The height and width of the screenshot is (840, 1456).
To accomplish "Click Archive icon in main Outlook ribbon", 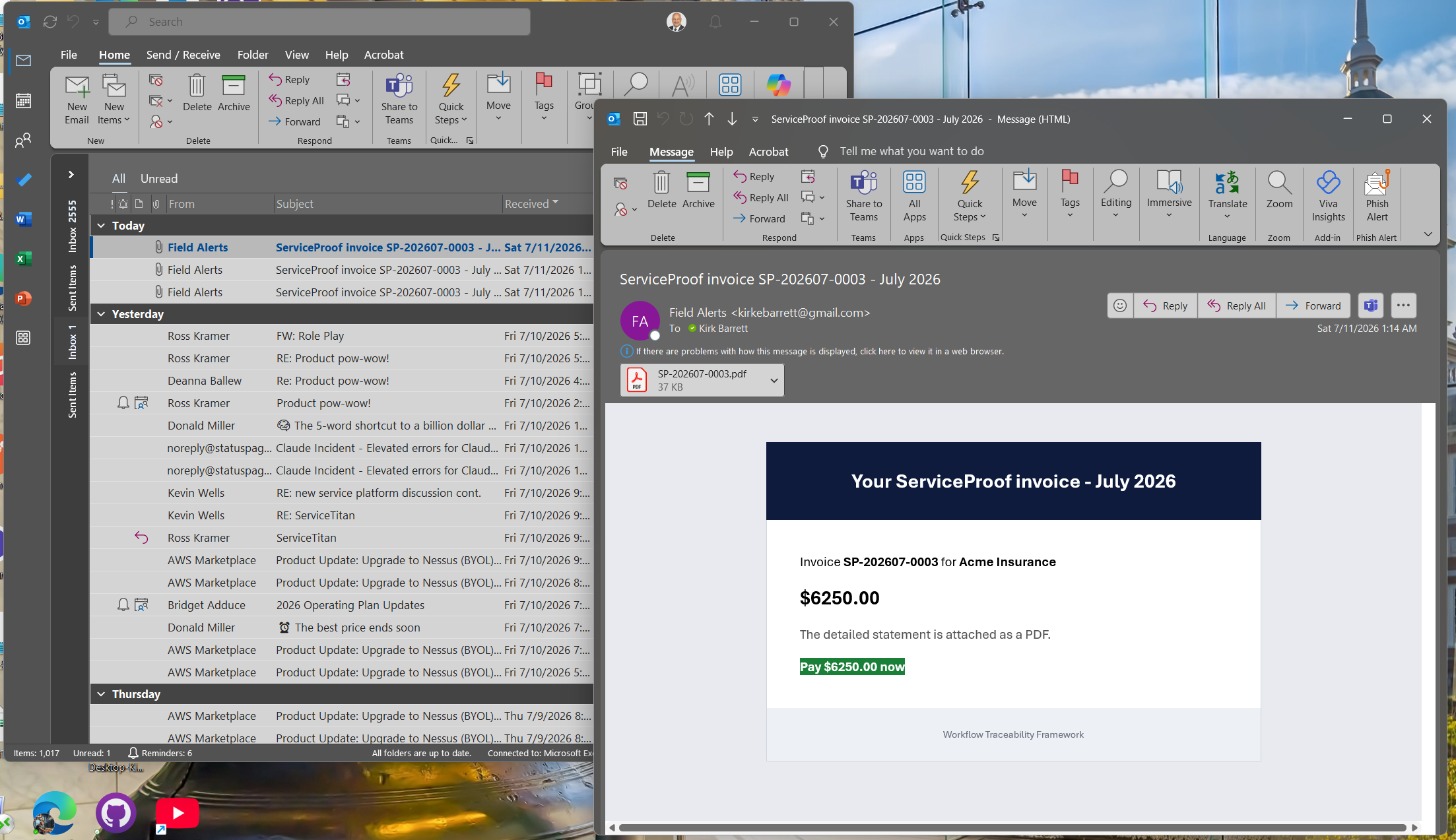I will (234, 93).
